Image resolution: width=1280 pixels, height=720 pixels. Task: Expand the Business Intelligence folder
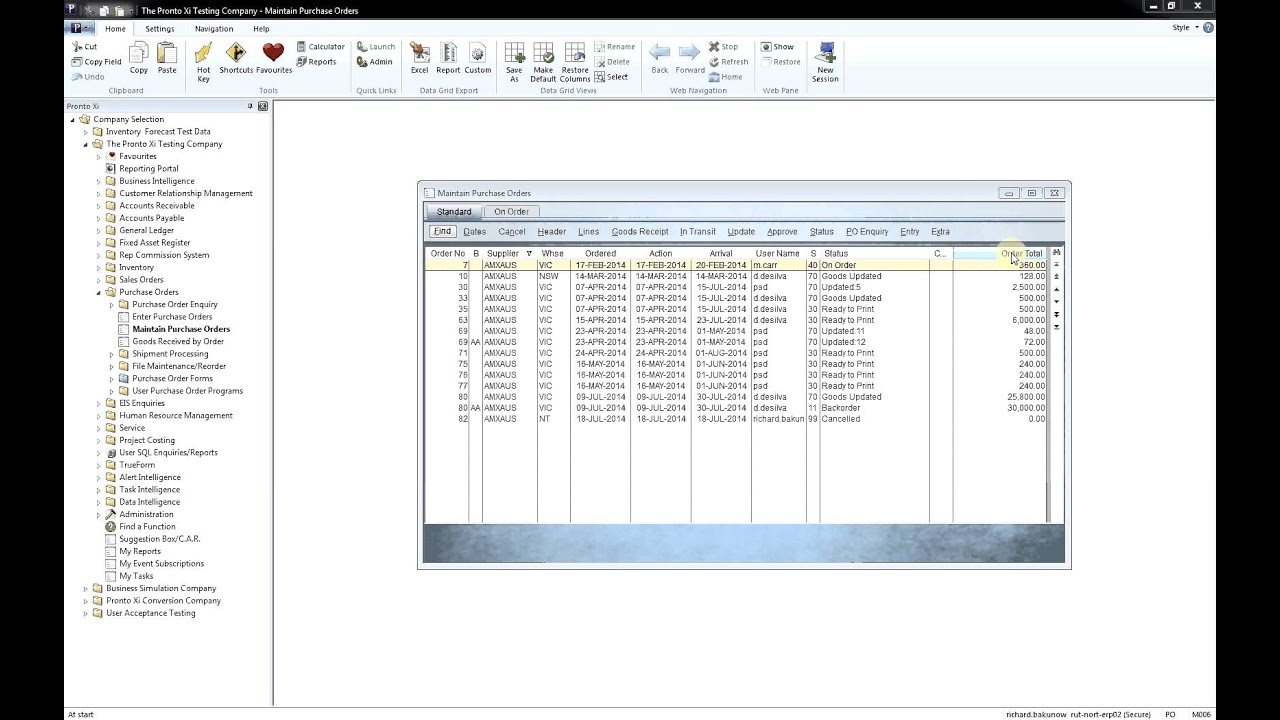click(x=98, y=181)
